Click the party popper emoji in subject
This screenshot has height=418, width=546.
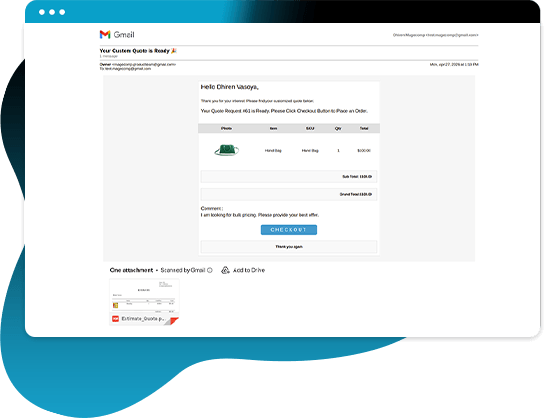[x=174, y=51]
